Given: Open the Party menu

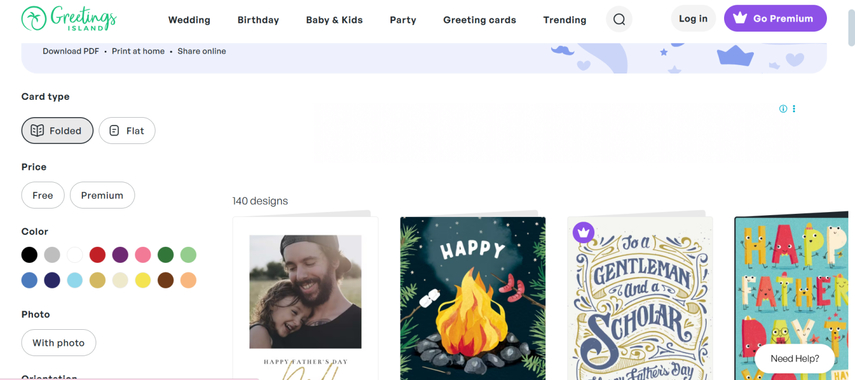Looking at the screenshot, I should point(403,20).
